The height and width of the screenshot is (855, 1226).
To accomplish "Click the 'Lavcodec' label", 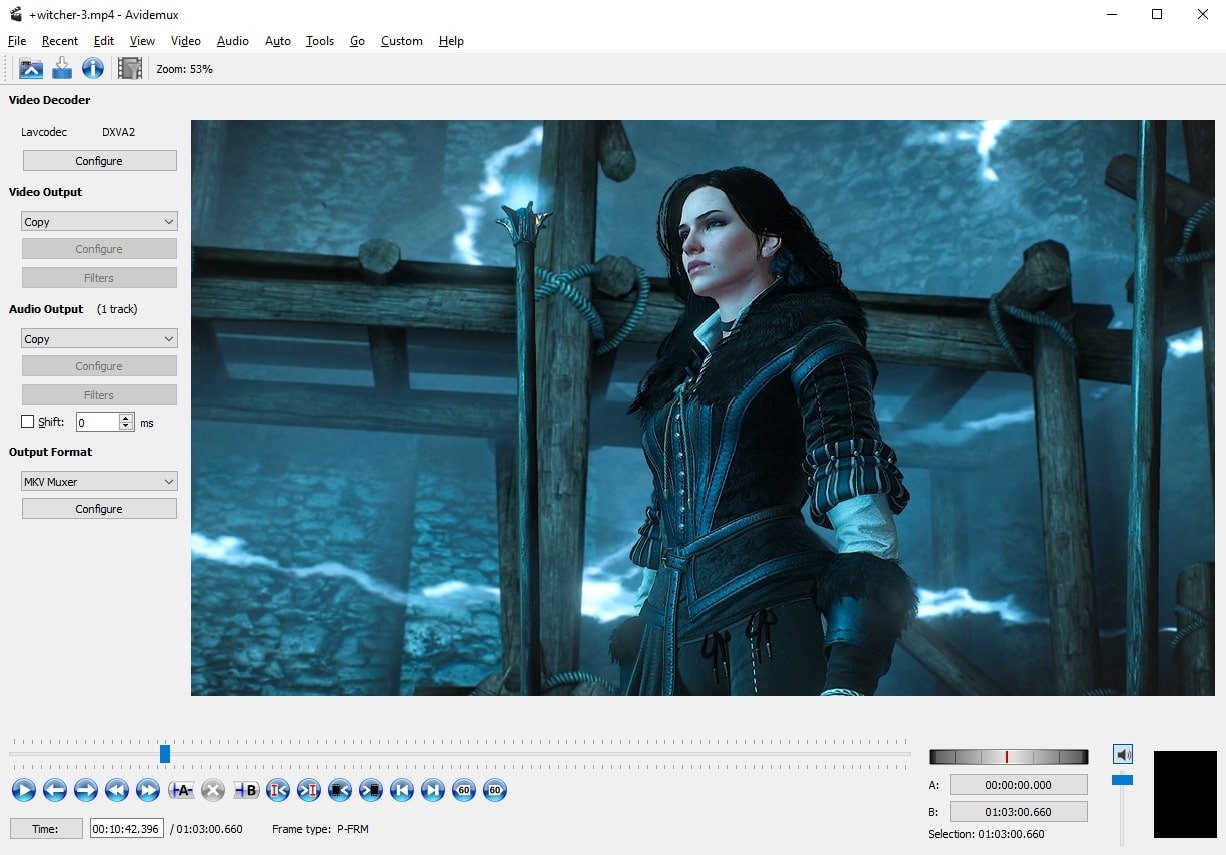I will [44, 132].
